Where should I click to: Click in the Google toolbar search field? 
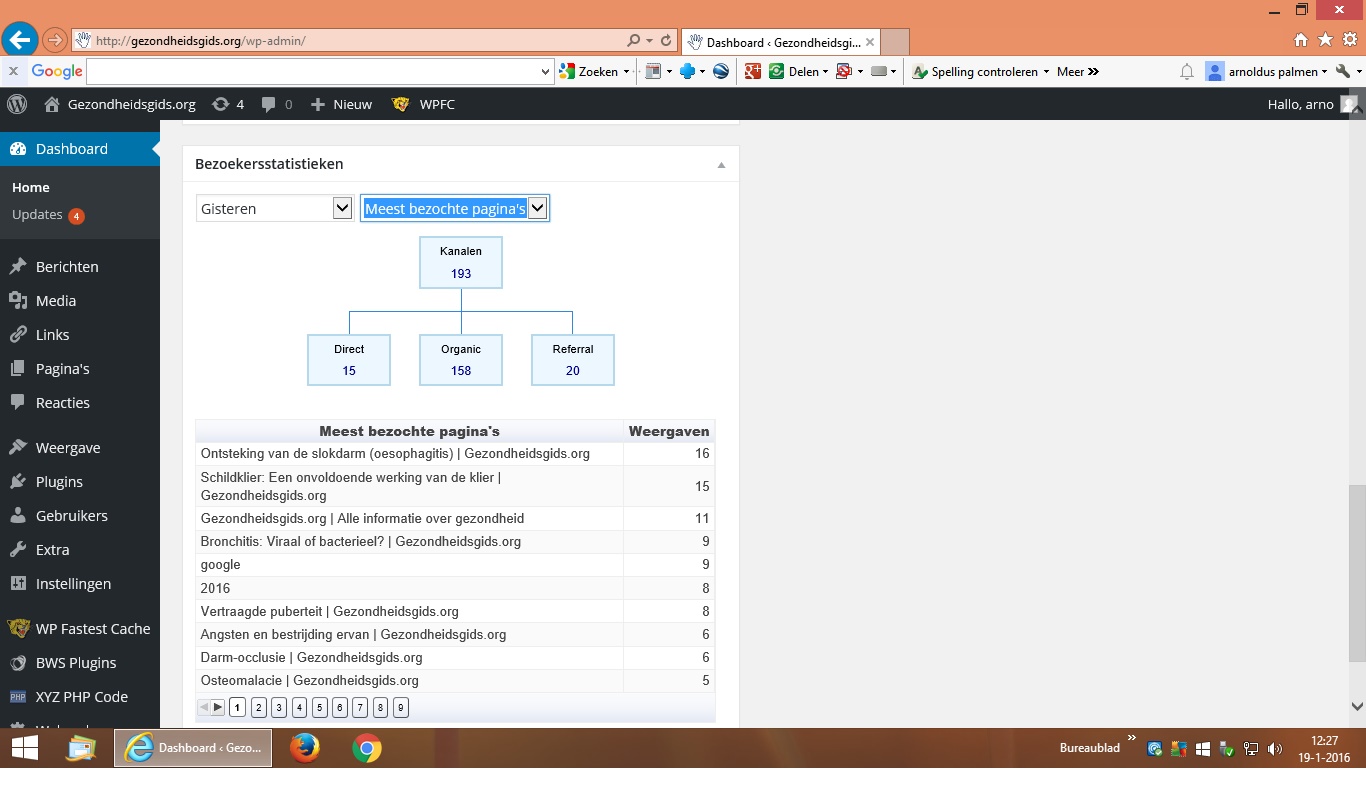[313, 72]
